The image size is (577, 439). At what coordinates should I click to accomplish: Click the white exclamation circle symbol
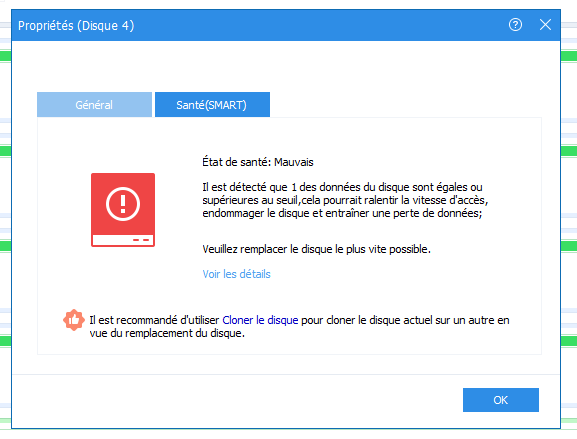(123, 204)
